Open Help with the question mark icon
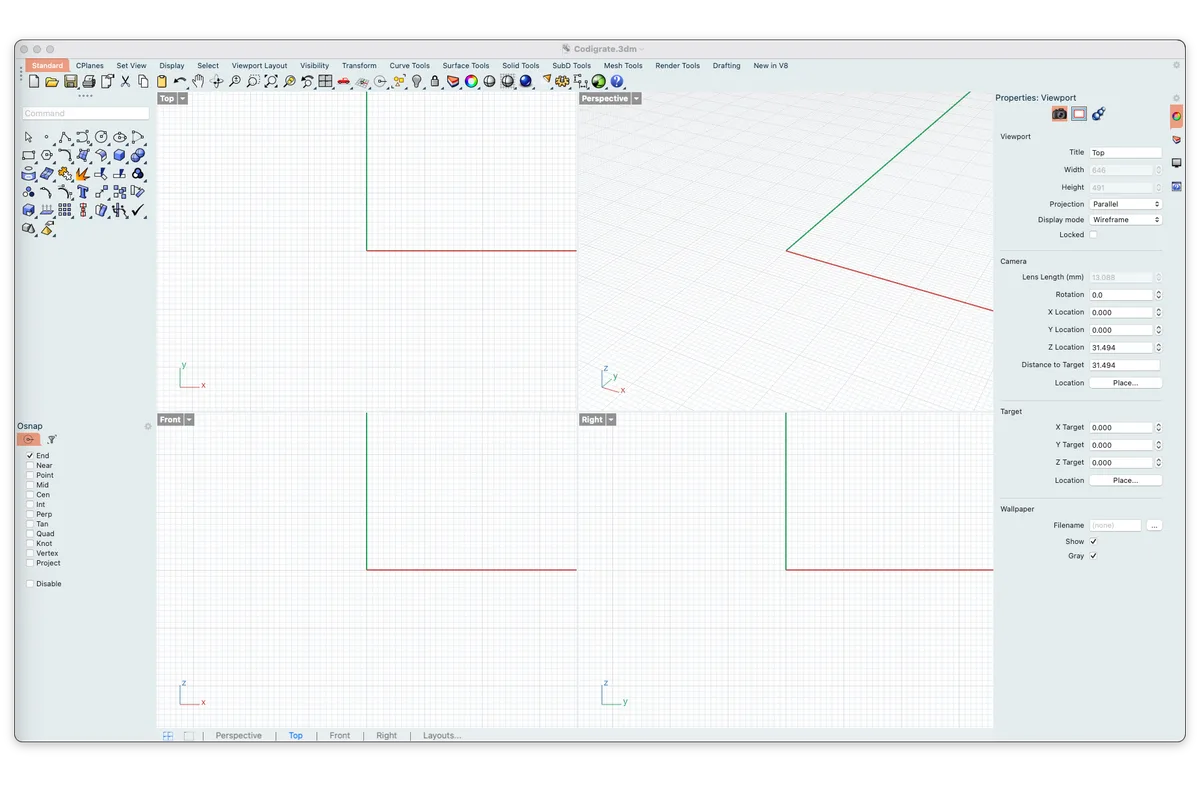 616,81
